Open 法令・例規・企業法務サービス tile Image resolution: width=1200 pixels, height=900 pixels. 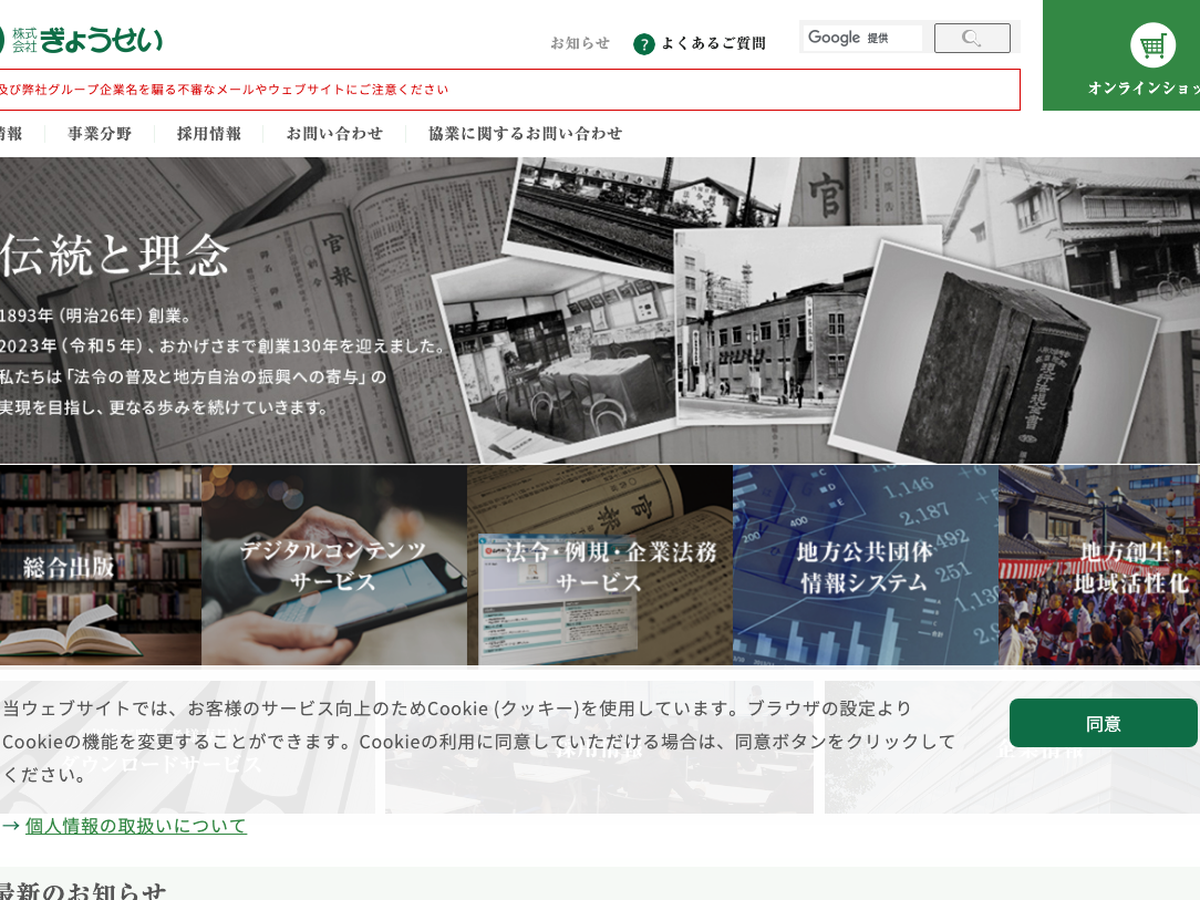[599, 565]
